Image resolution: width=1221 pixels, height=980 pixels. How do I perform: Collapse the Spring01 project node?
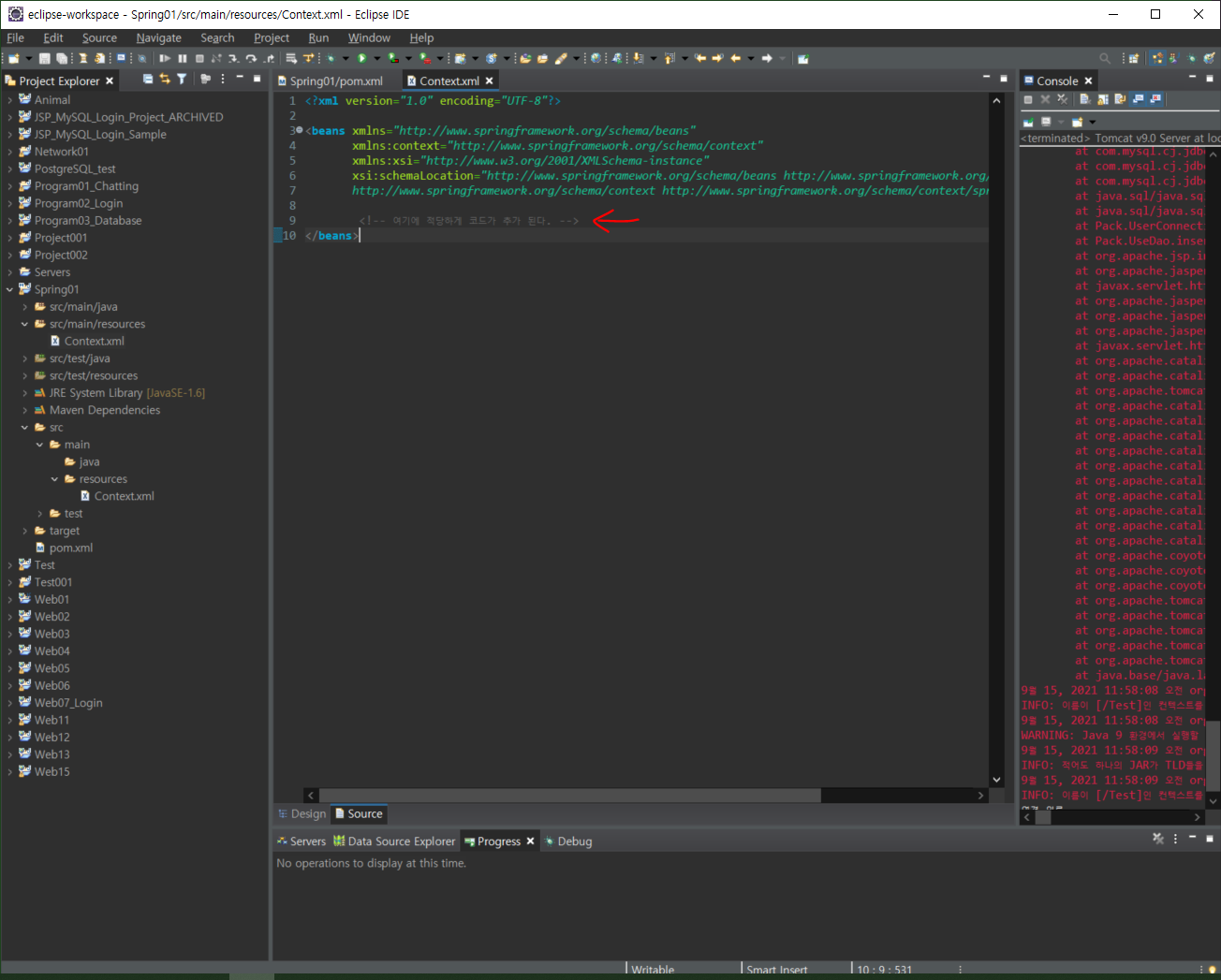(9, 289)
